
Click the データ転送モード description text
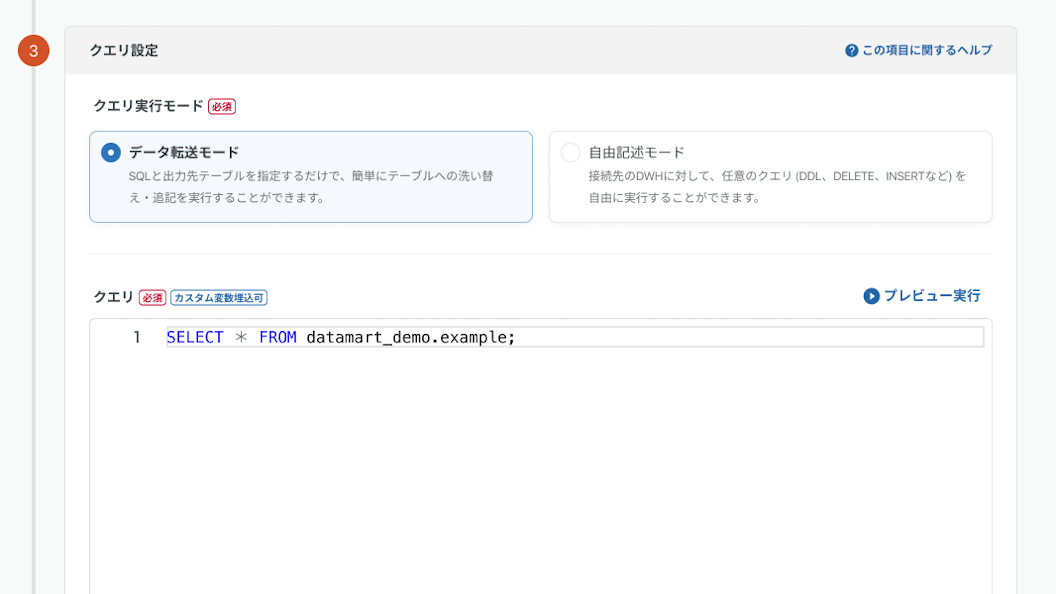pyautogui.click(x=311, y=187)
